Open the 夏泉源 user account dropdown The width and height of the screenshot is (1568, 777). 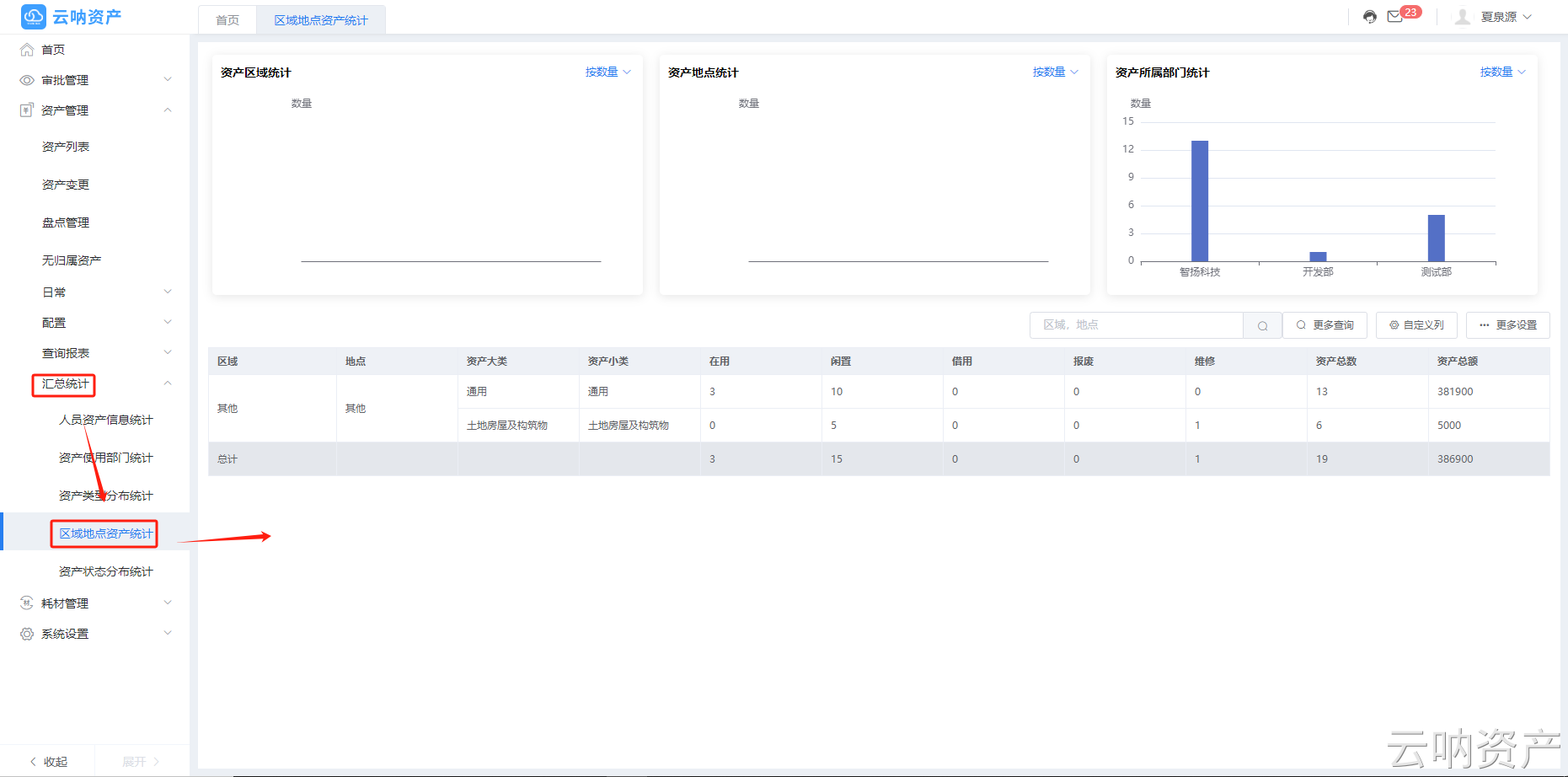pos(1506,17)
